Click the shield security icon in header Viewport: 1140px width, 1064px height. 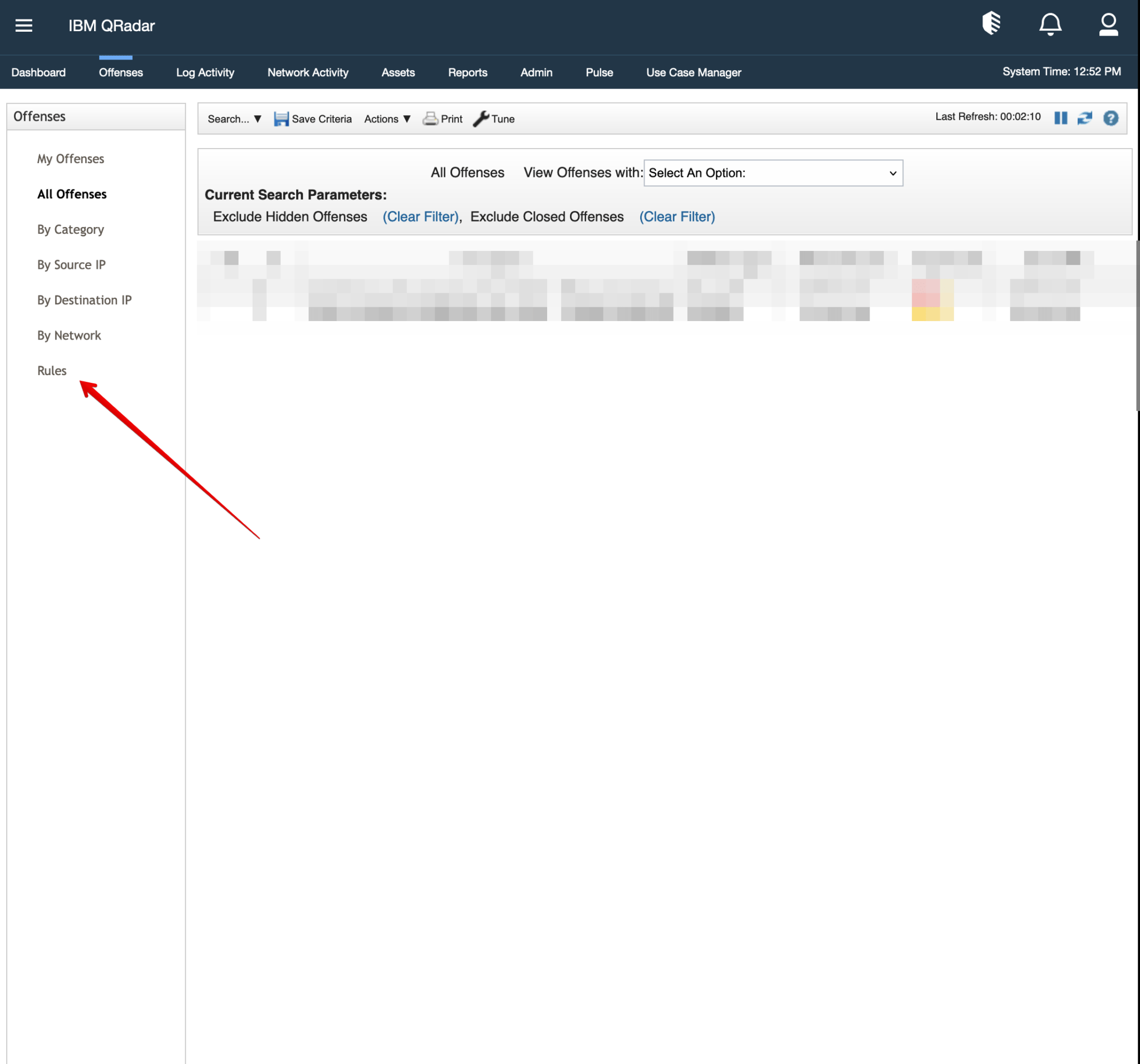pyautogui.click(x=991, y=24)
